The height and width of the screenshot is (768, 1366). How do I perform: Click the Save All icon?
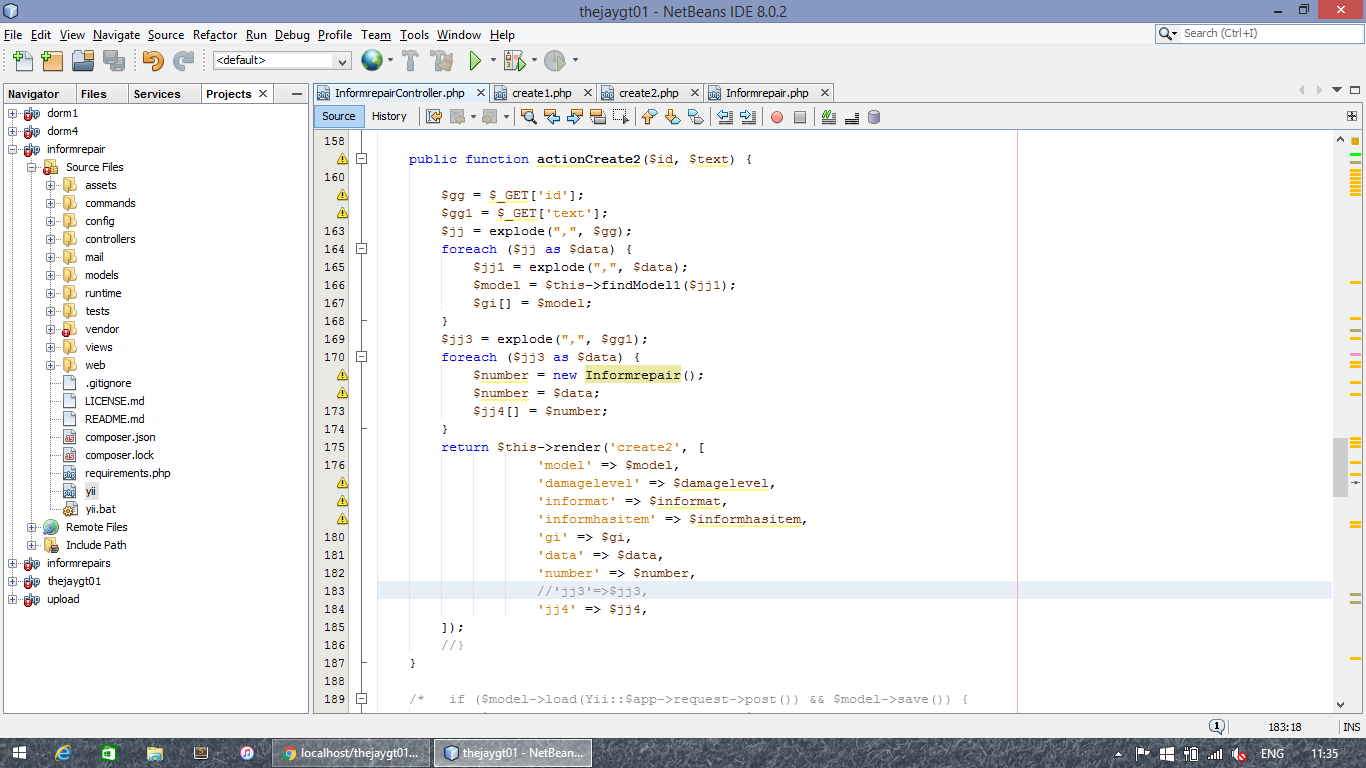pyautogui.click(x=113, y=60)
